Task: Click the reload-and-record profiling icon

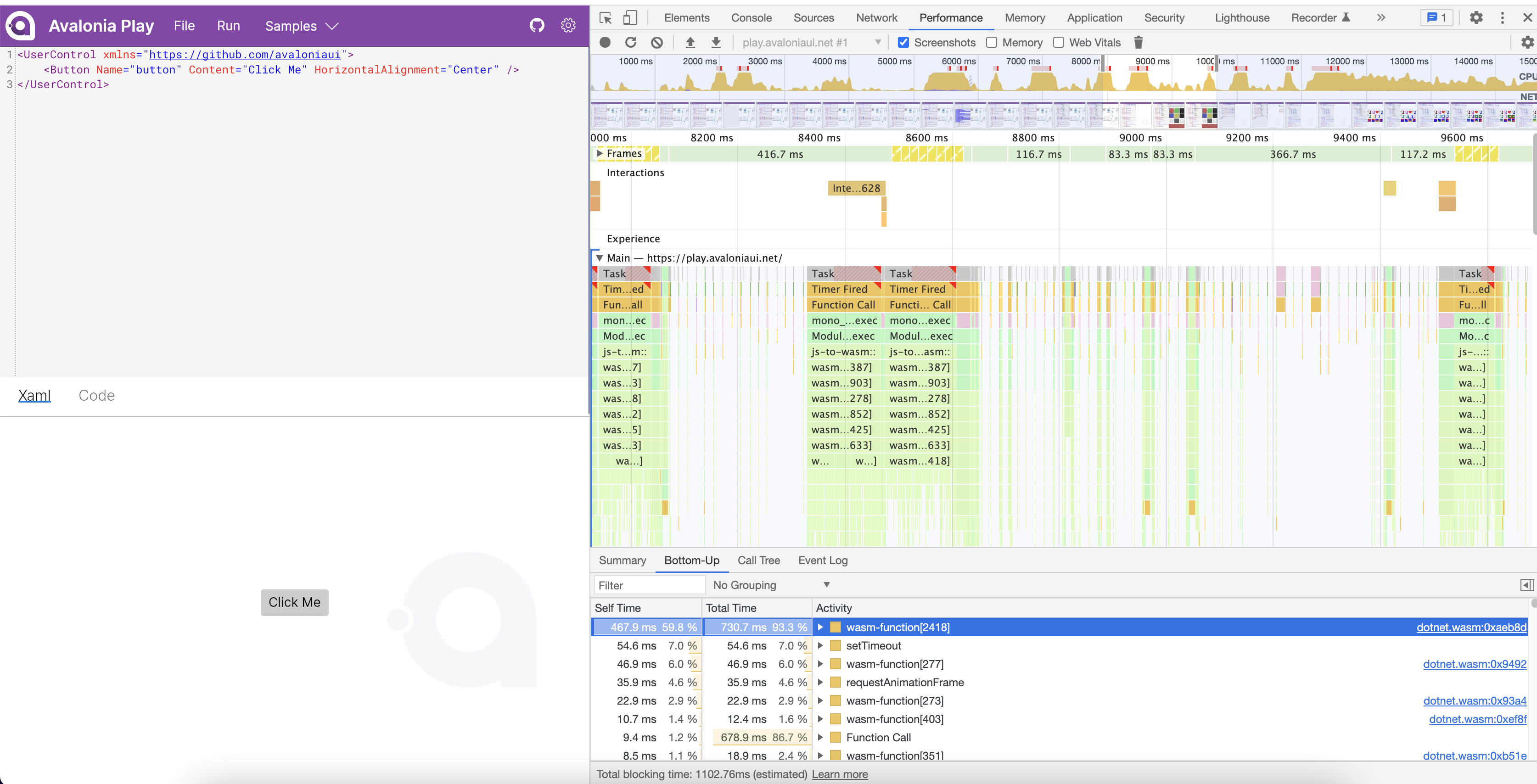Action: pos(631,42)
